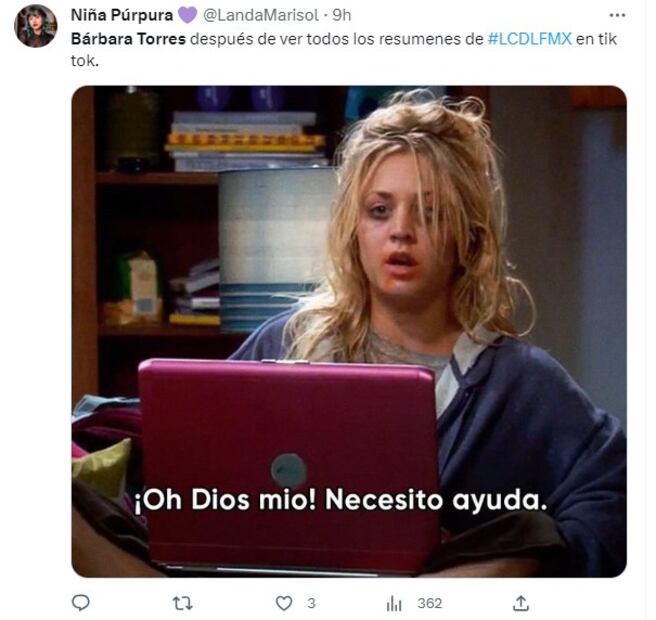Click the purple heart emoji beside name
656x620 pixels.
(x=187, y=15)
